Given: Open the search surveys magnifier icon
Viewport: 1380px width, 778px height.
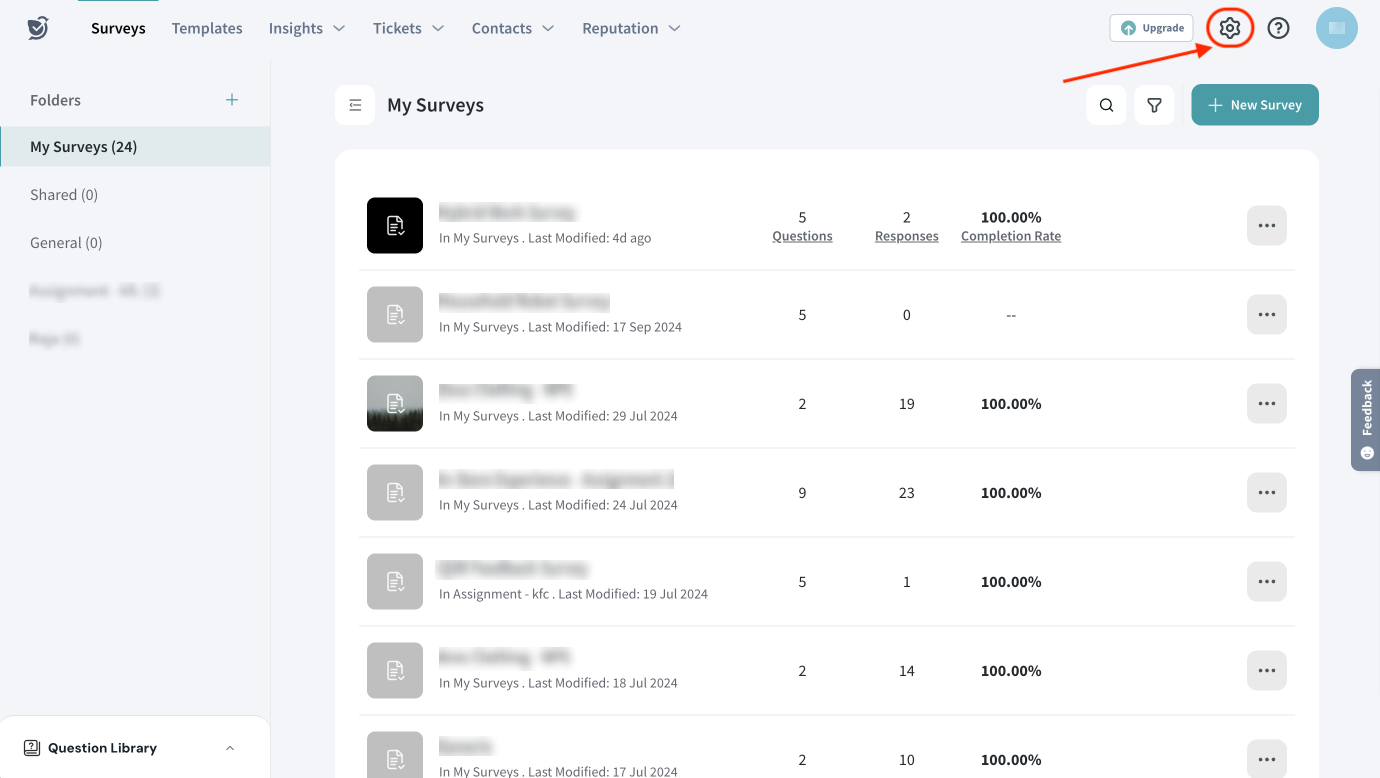Looking at the screenshot, I should tap(1106, 105).
